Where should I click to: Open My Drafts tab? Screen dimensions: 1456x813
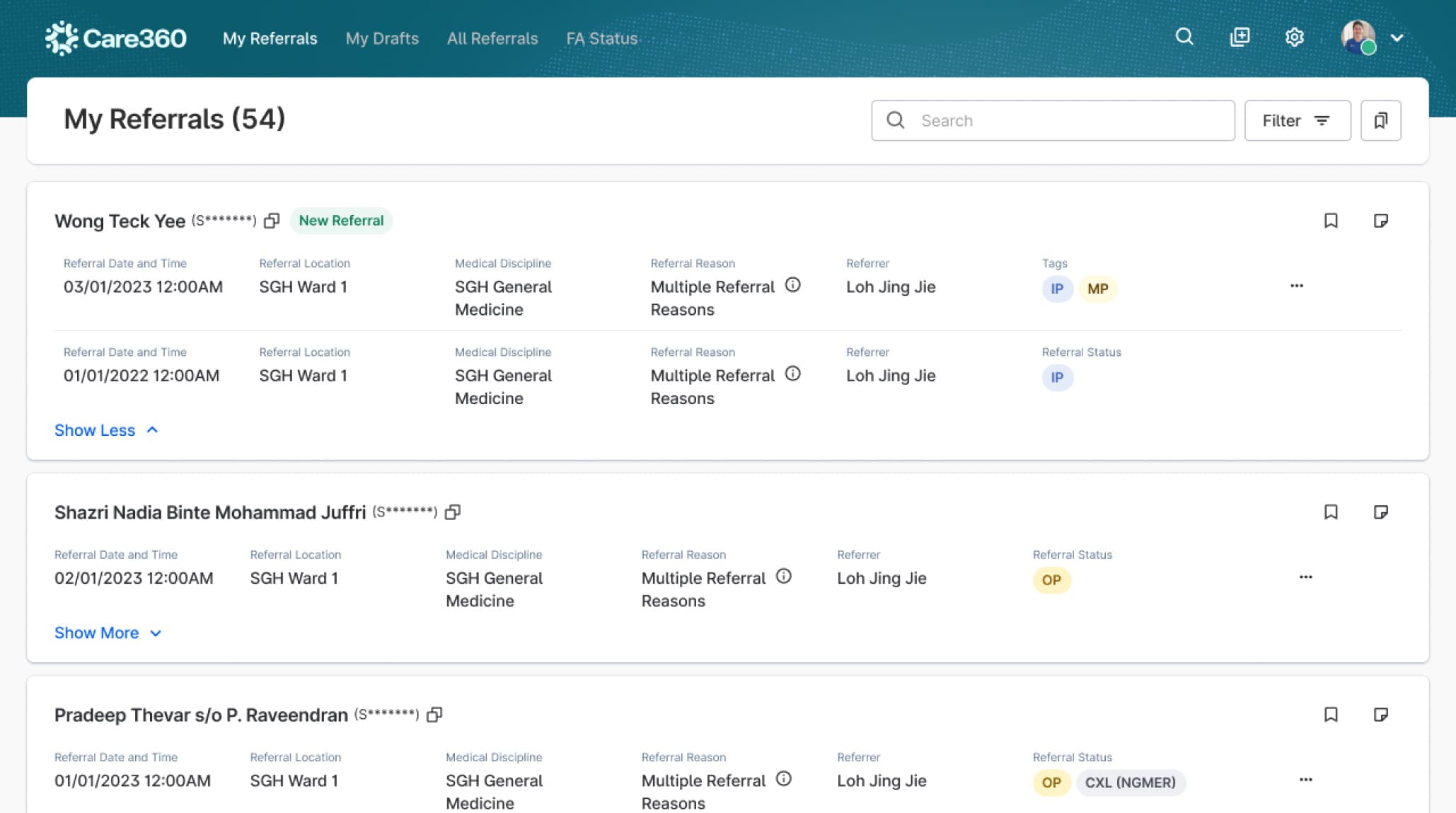(382, 38)
